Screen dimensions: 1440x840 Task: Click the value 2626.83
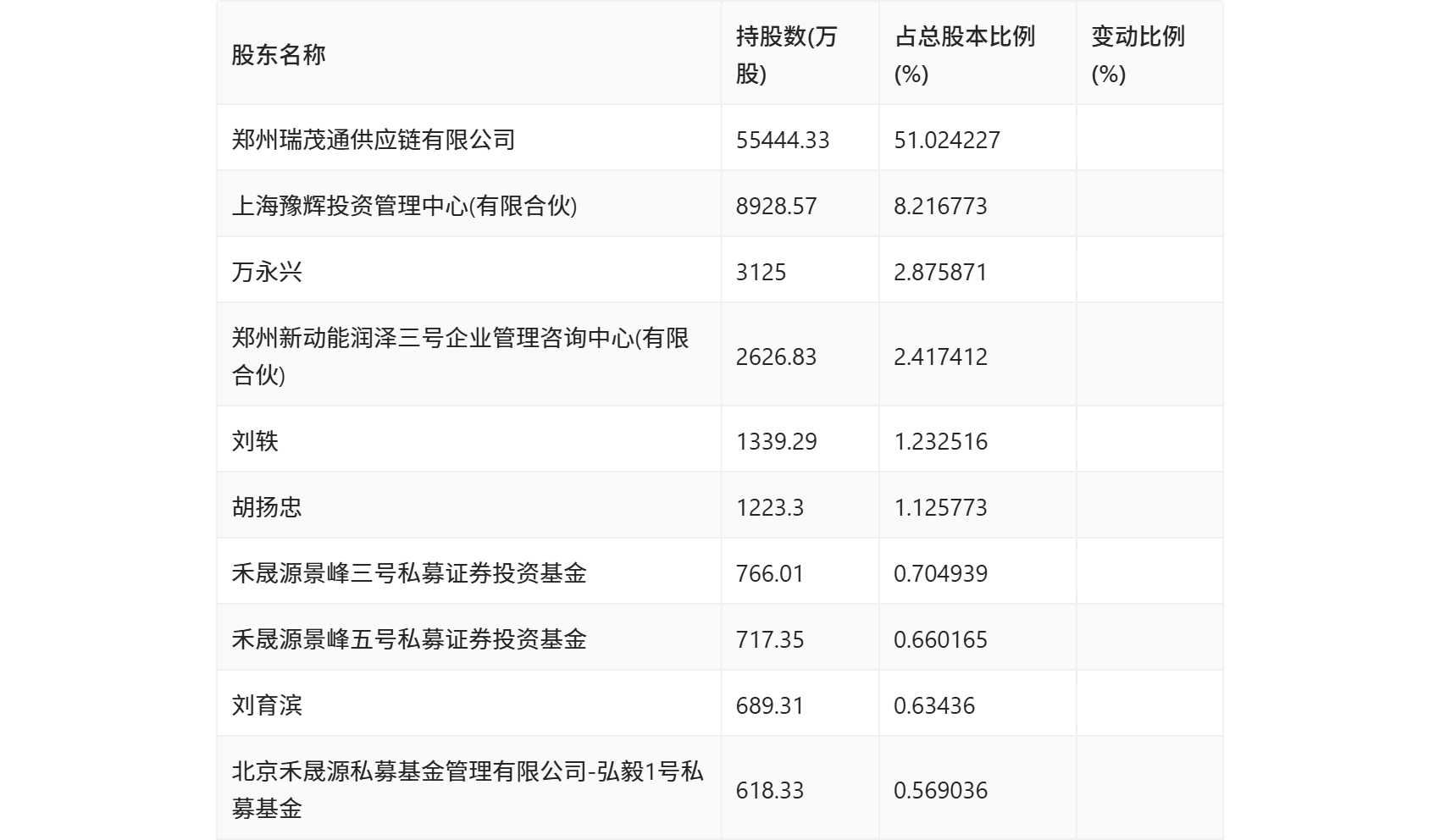click(776, 356)
